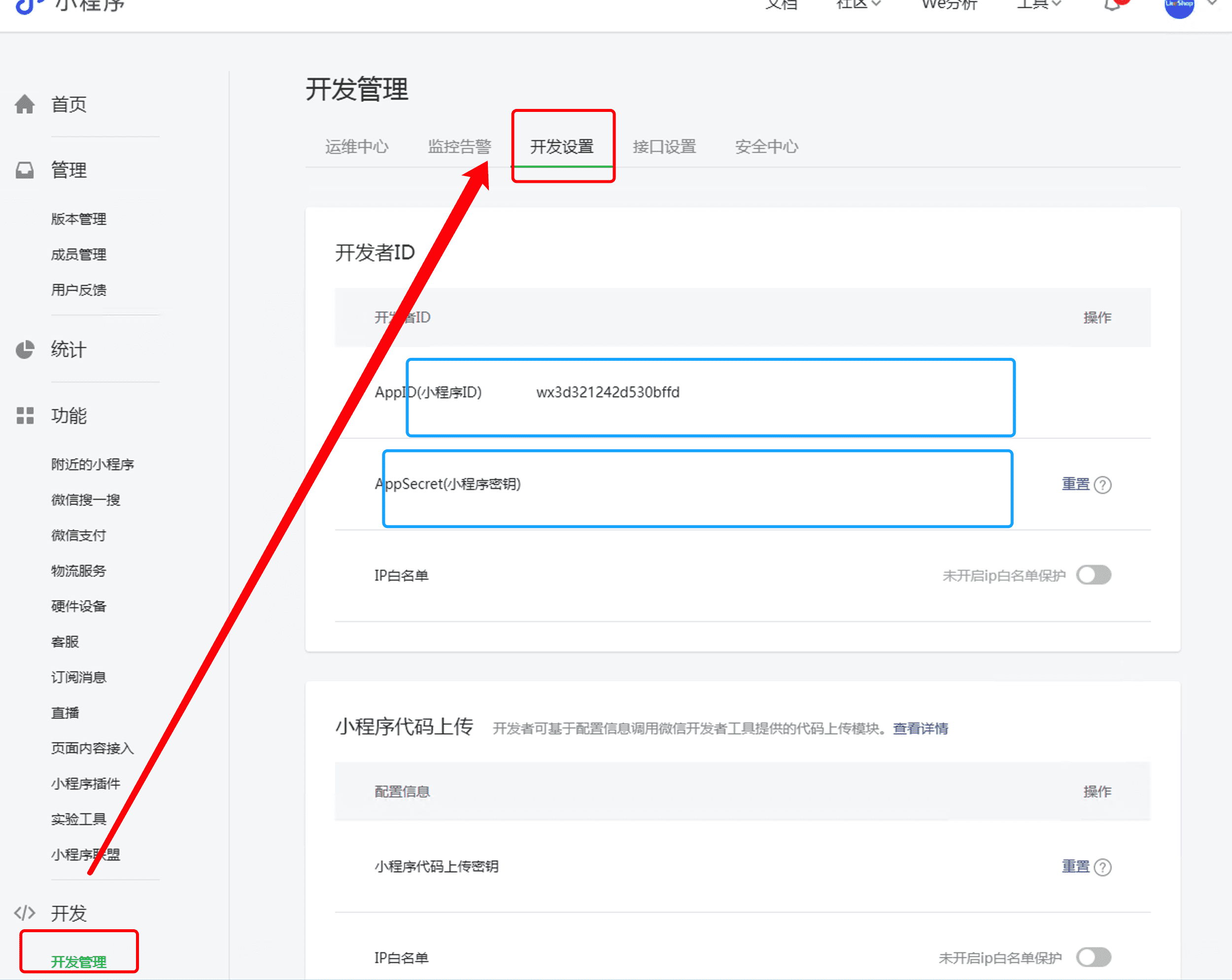Open 微信支付 in the sidebar
This screenshot has height=980, width=1232.
[x=78, y=535]
